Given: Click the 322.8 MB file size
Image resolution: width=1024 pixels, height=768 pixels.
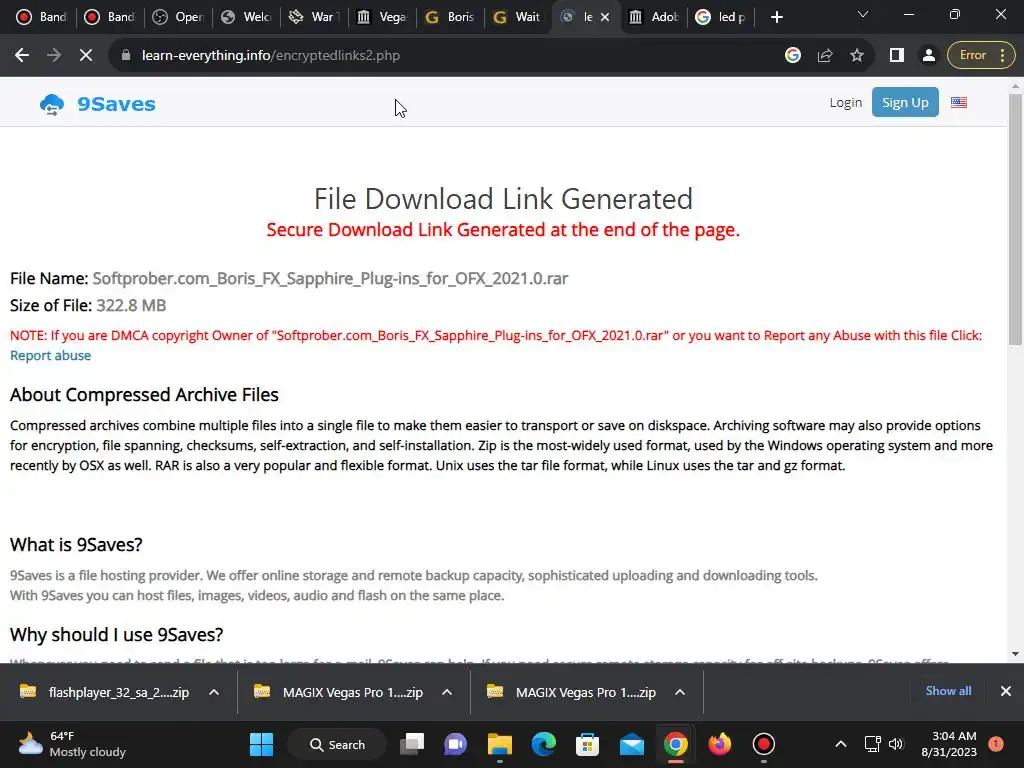Looking at the screenshot, I should pos(131,306).
